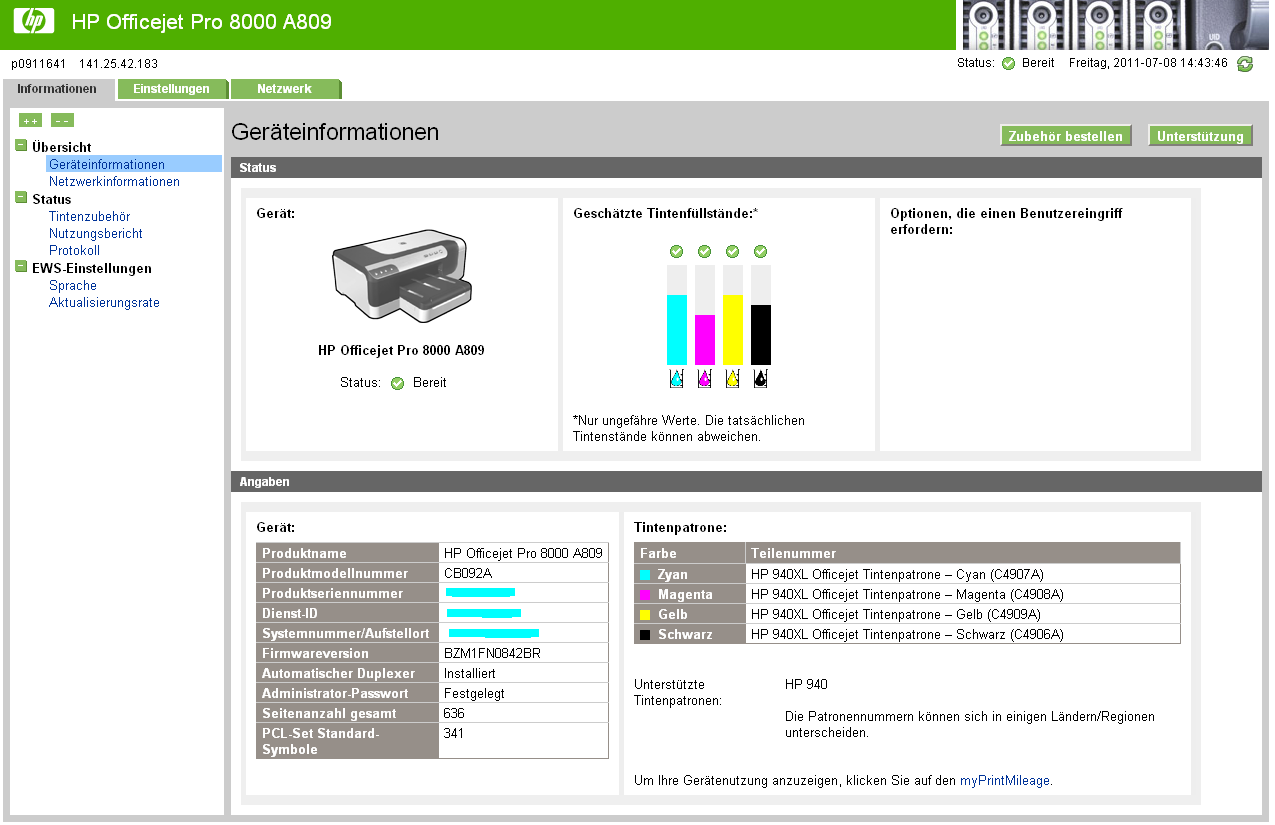Viewport: 1275px width, 825px height.
Task: Open Tintenzubehör in sidebar
Action: [89, 216]
